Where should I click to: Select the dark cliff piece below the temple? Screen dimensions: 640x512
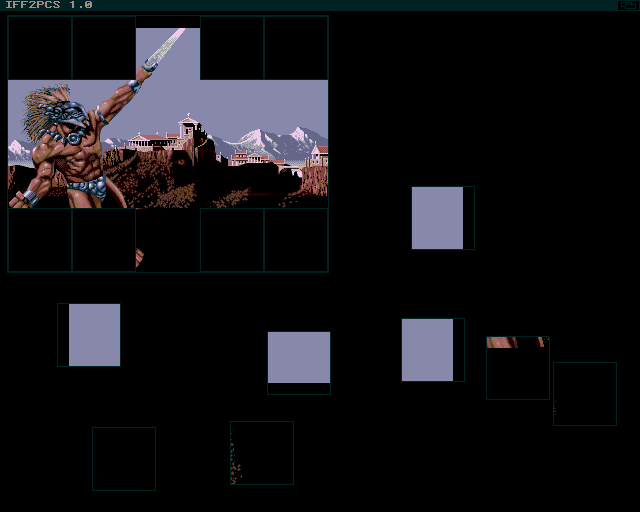(168, 176)
